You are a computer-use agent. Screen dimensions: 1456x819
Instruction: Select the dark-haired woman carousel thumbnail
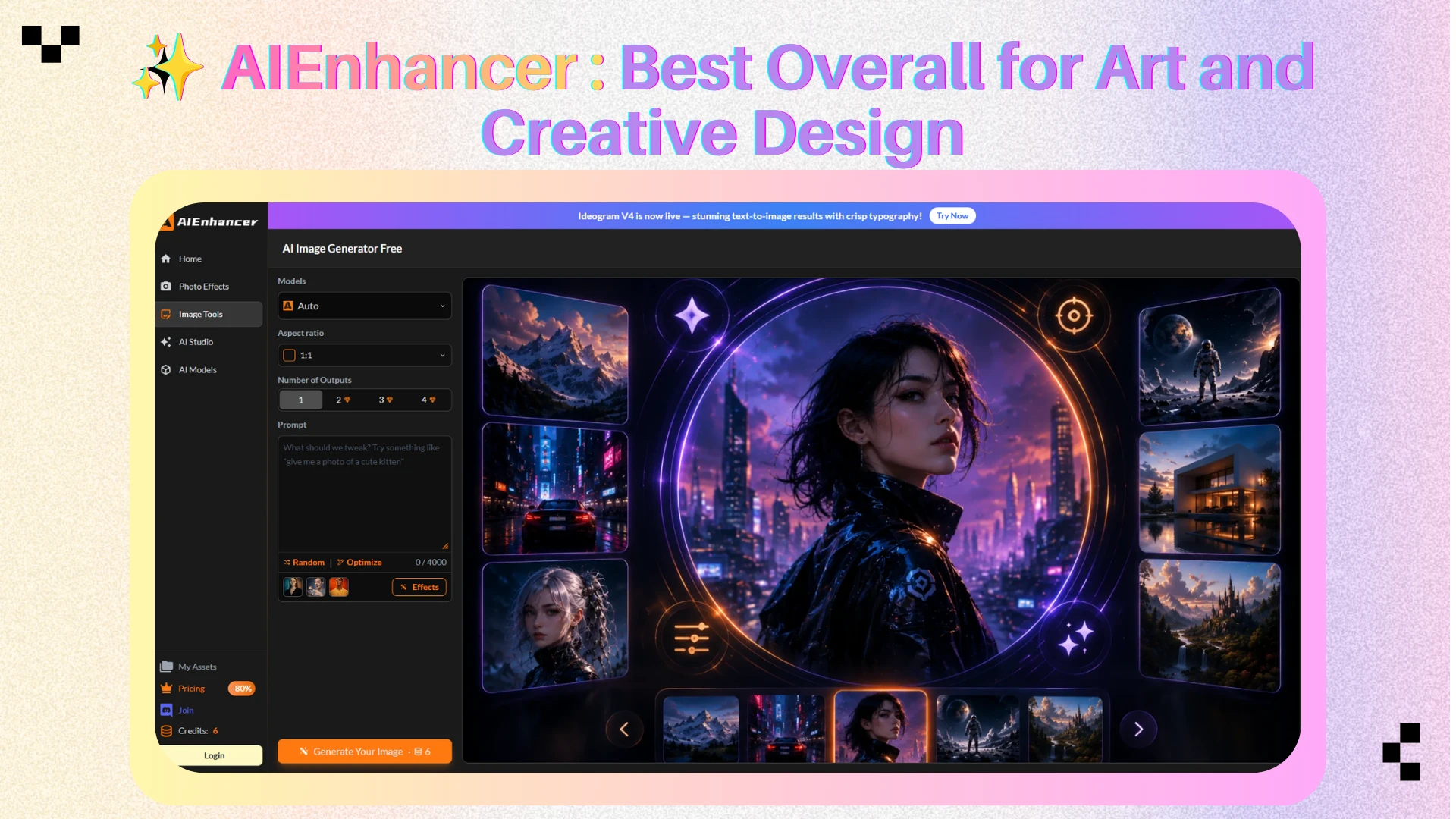(880, 726)
